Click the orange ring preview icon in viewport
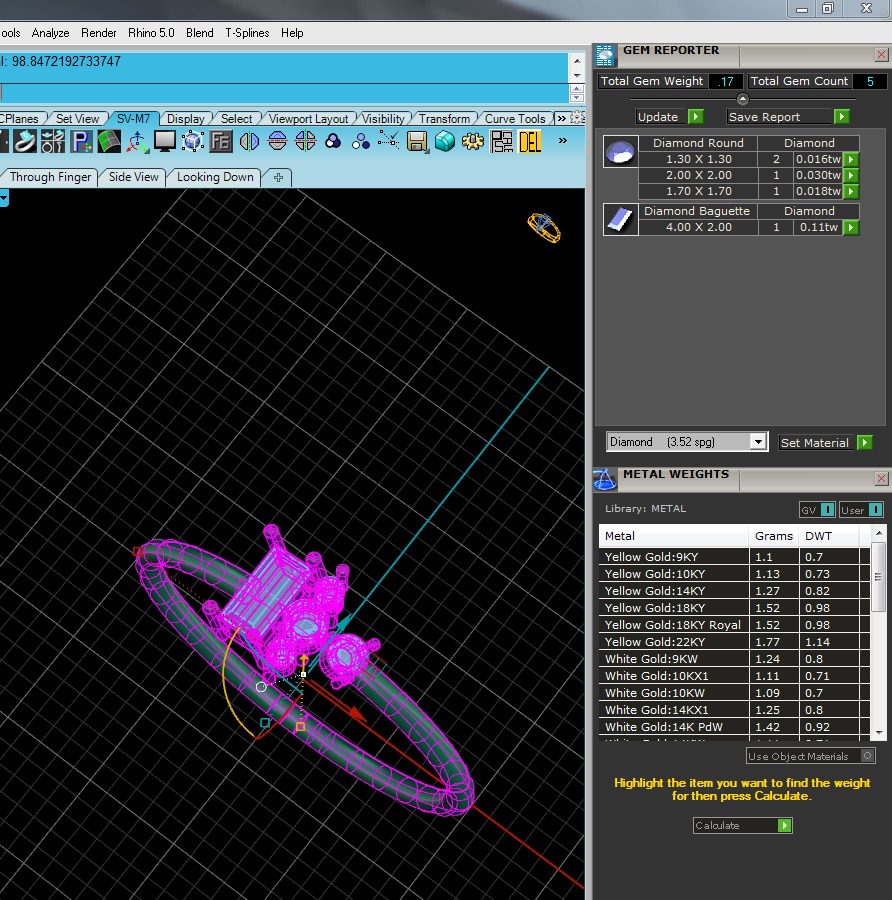Image resolution: width=892 pixels, height=900 pixels. point(544,227)
